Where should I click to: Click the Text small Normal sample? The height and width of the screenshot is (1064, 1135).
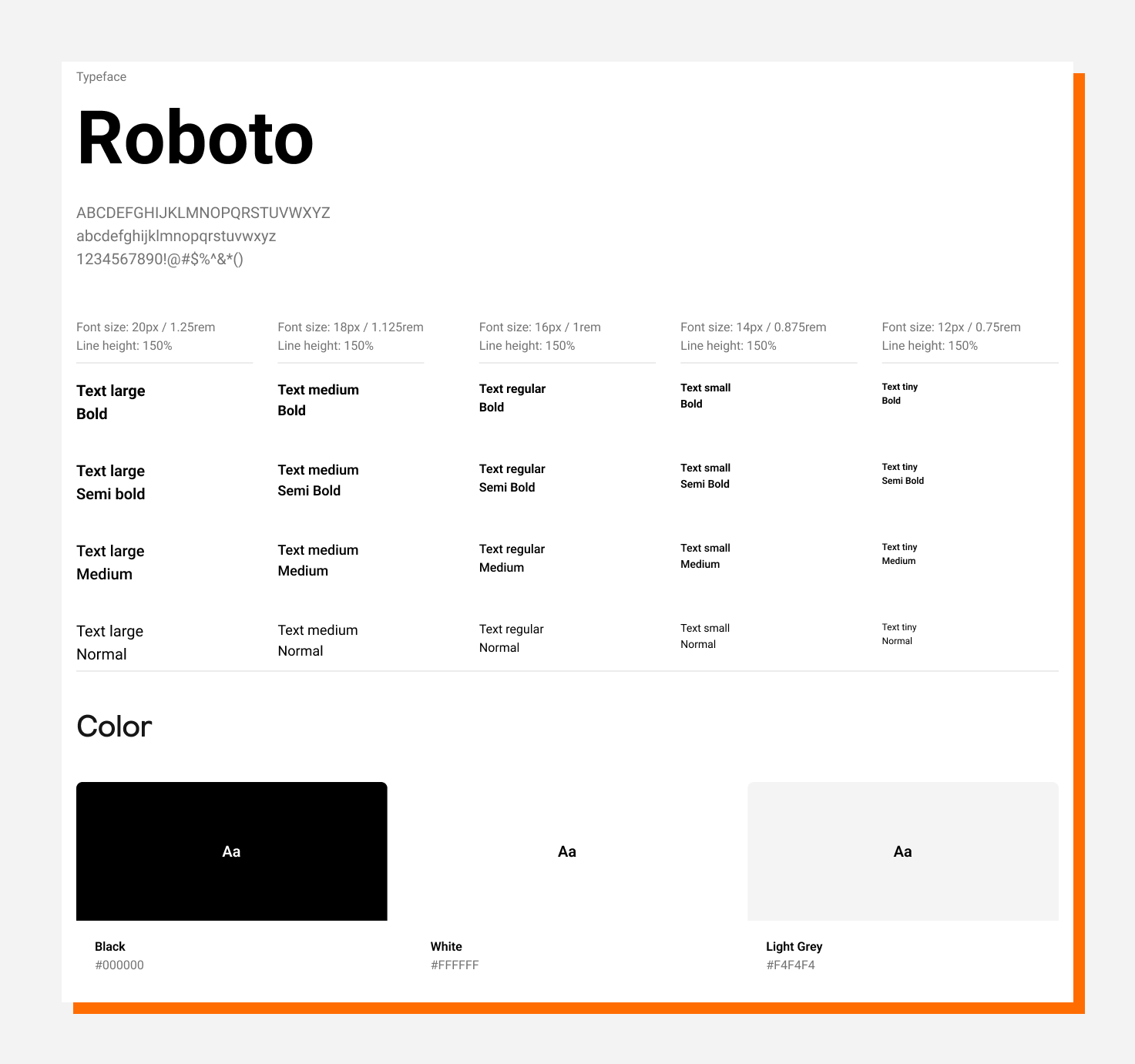point(705,636)
